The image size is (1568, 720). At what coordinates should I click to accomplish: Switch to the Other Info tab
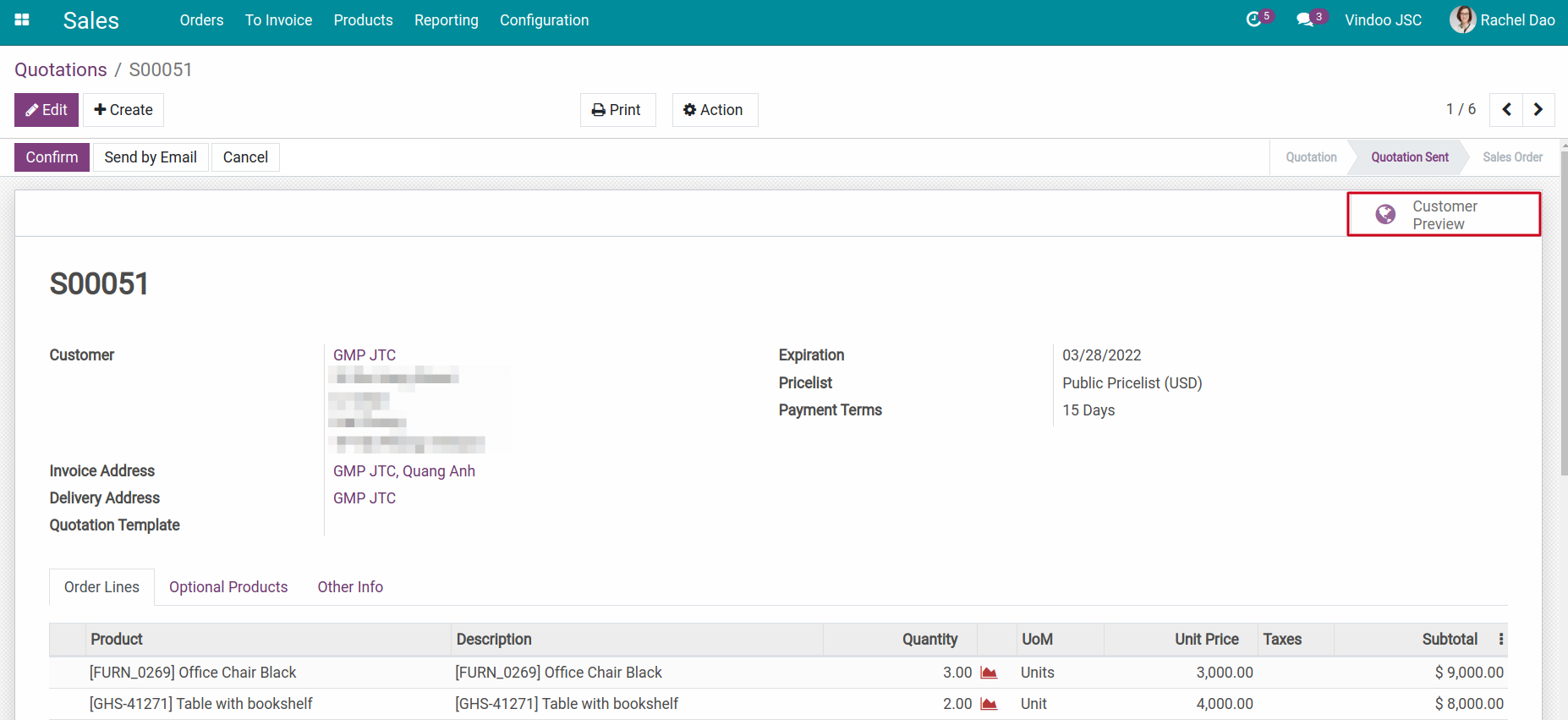click(x=350, y=587)
